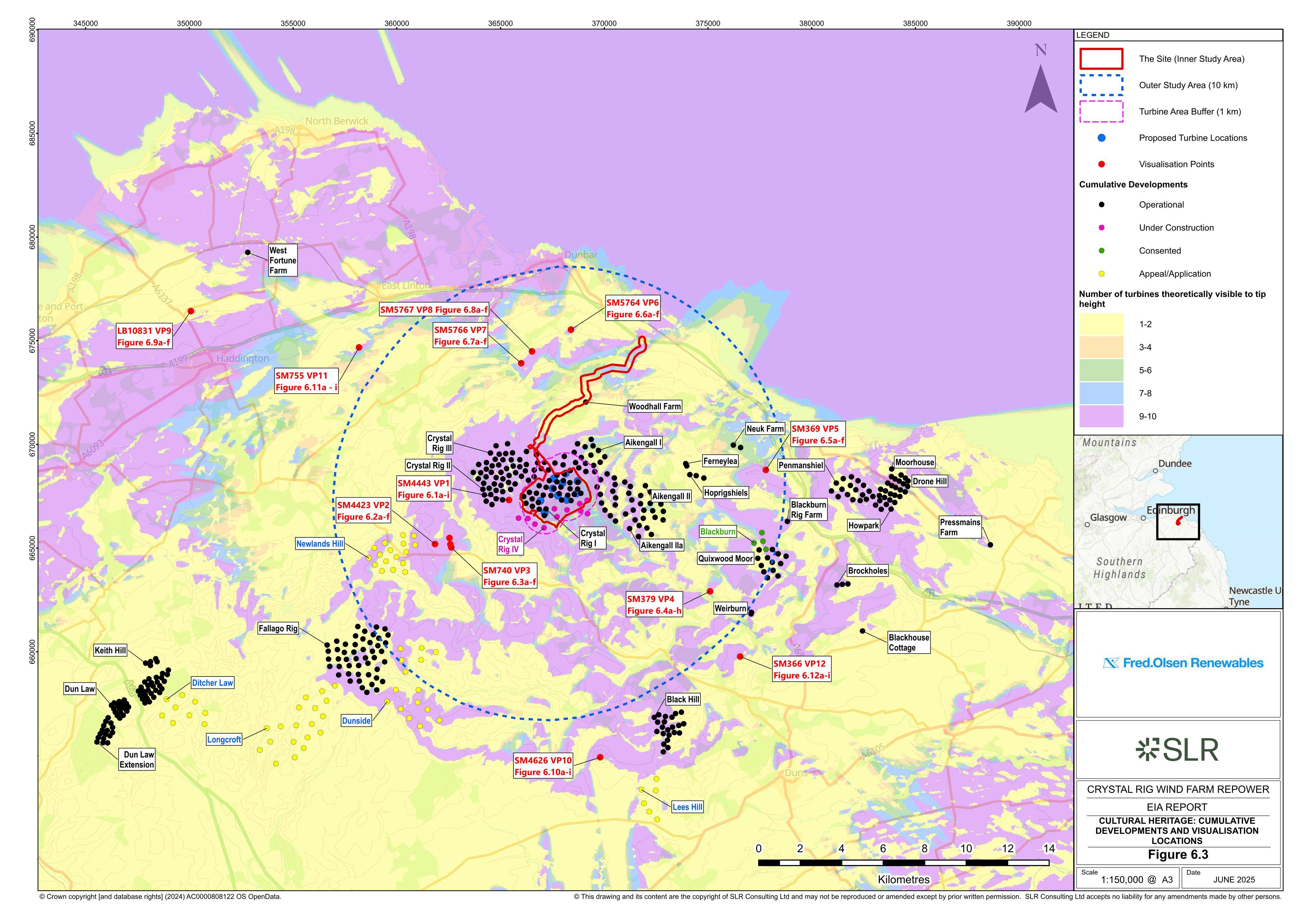Click the SM369 VP5 label
Viewport: 1307px width, 924px height.
[818, 435]
